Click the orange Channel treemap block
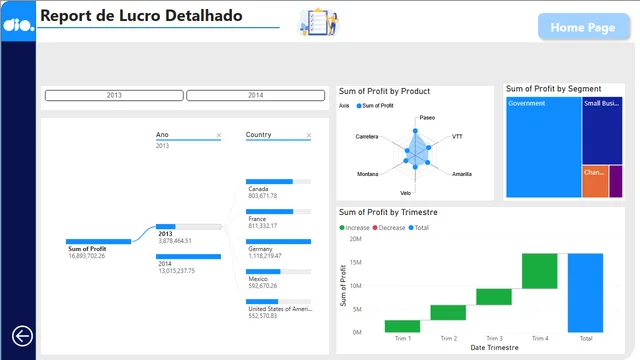This screenshot has width=640, height=360. 595,182
